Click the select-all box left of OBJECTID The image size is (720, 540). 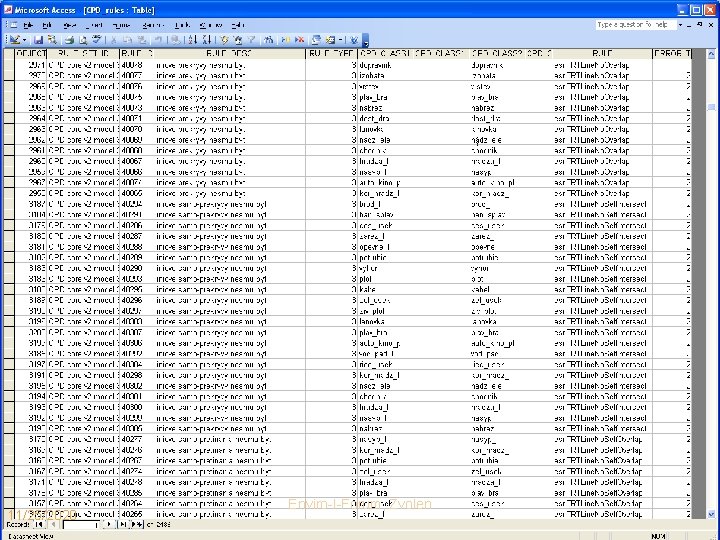point(9,54)
